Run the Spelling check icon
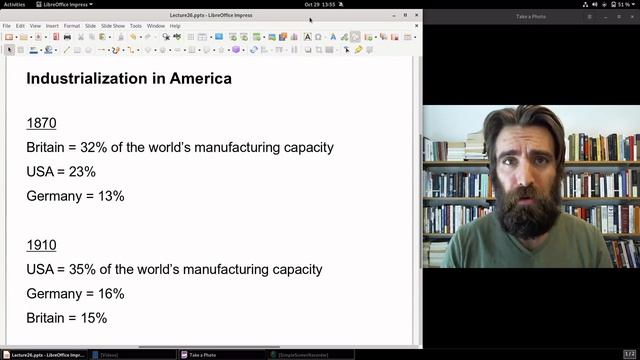 (177, 37)
